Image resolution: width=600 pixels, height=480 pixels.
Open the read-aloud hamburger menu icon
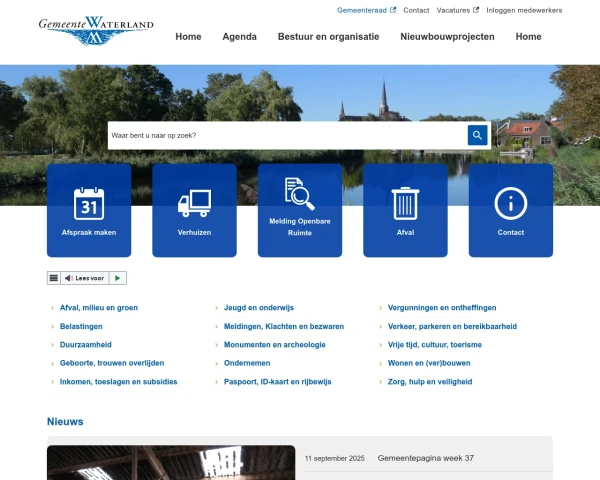click(x=54, y=278)
